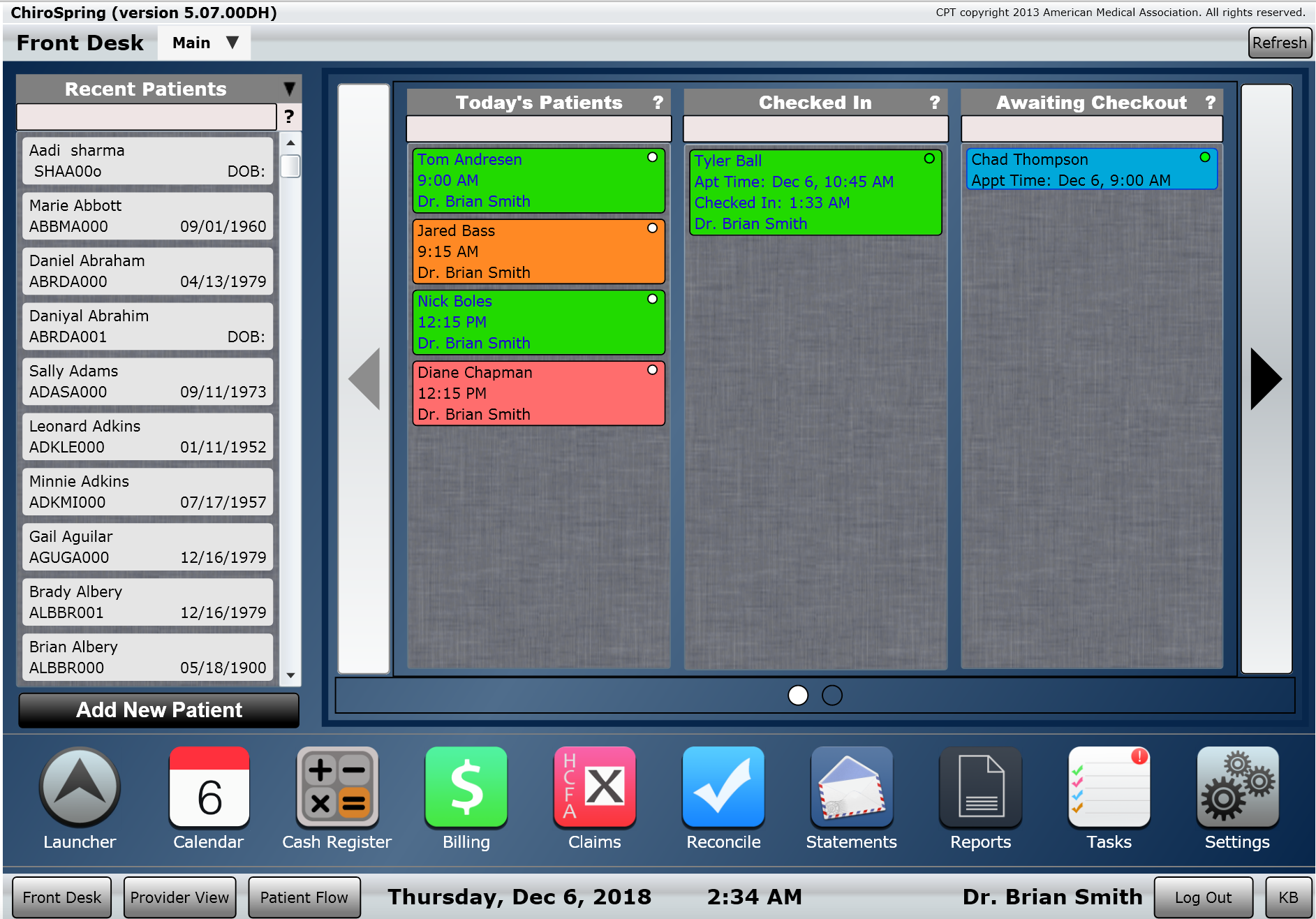Screen dimensions: 1316x919
Task: Click the status circle on Chad Thompson's card
Action: [x=1204, y=158]
